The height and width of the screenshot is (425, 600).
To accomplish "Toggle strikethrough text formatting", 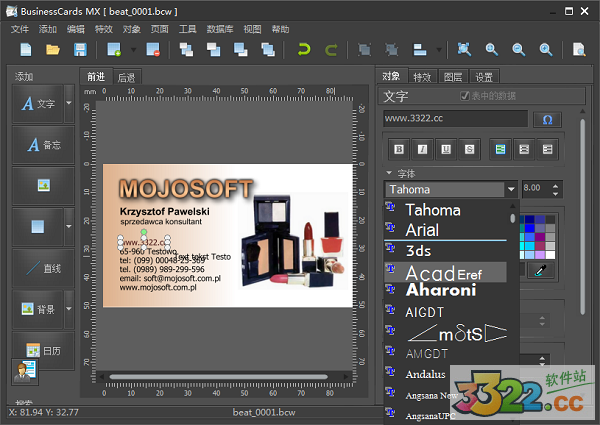I will (470, 149).
